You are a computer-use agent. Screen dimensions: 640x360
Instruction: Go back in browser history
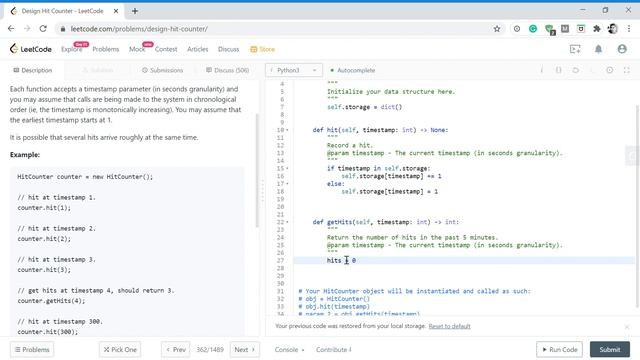pos(11,29)
